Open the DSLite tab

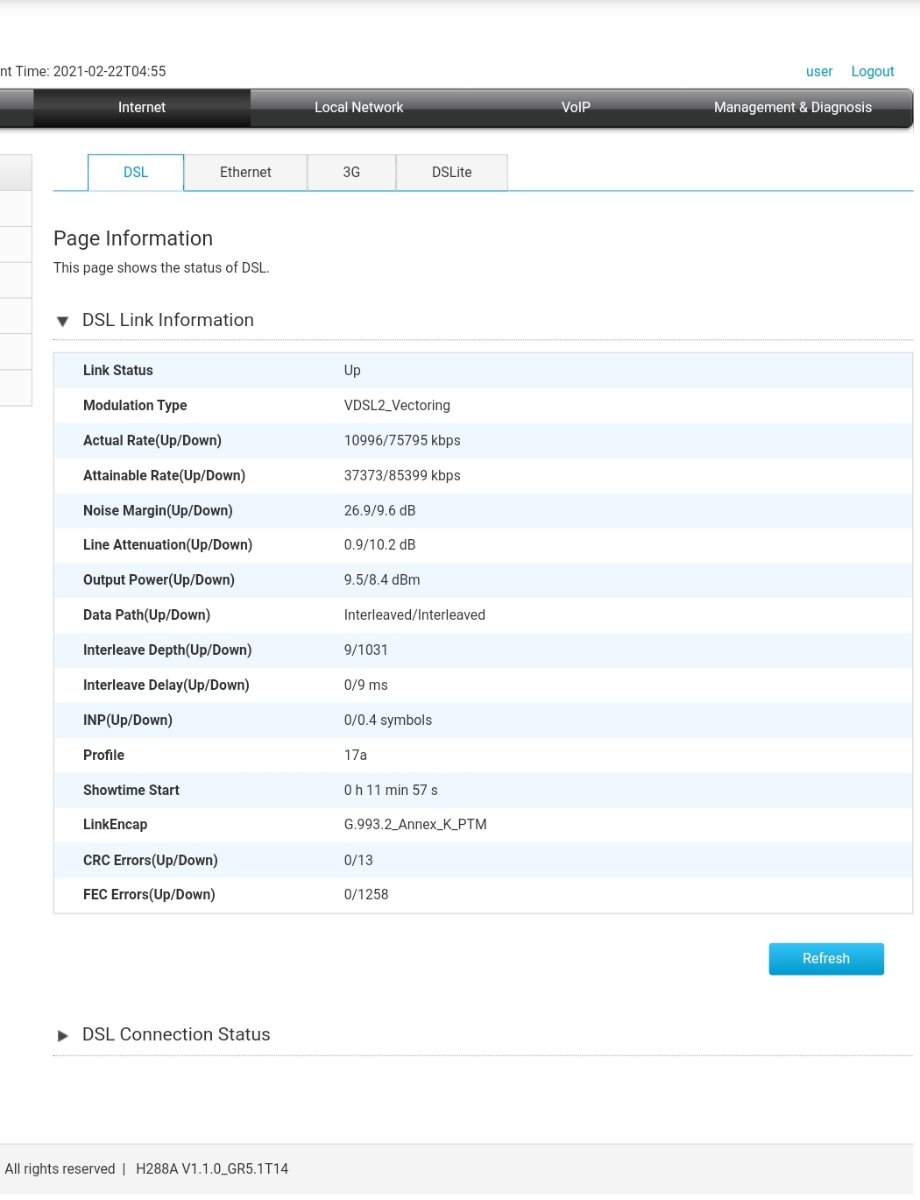tap(452, 172)
